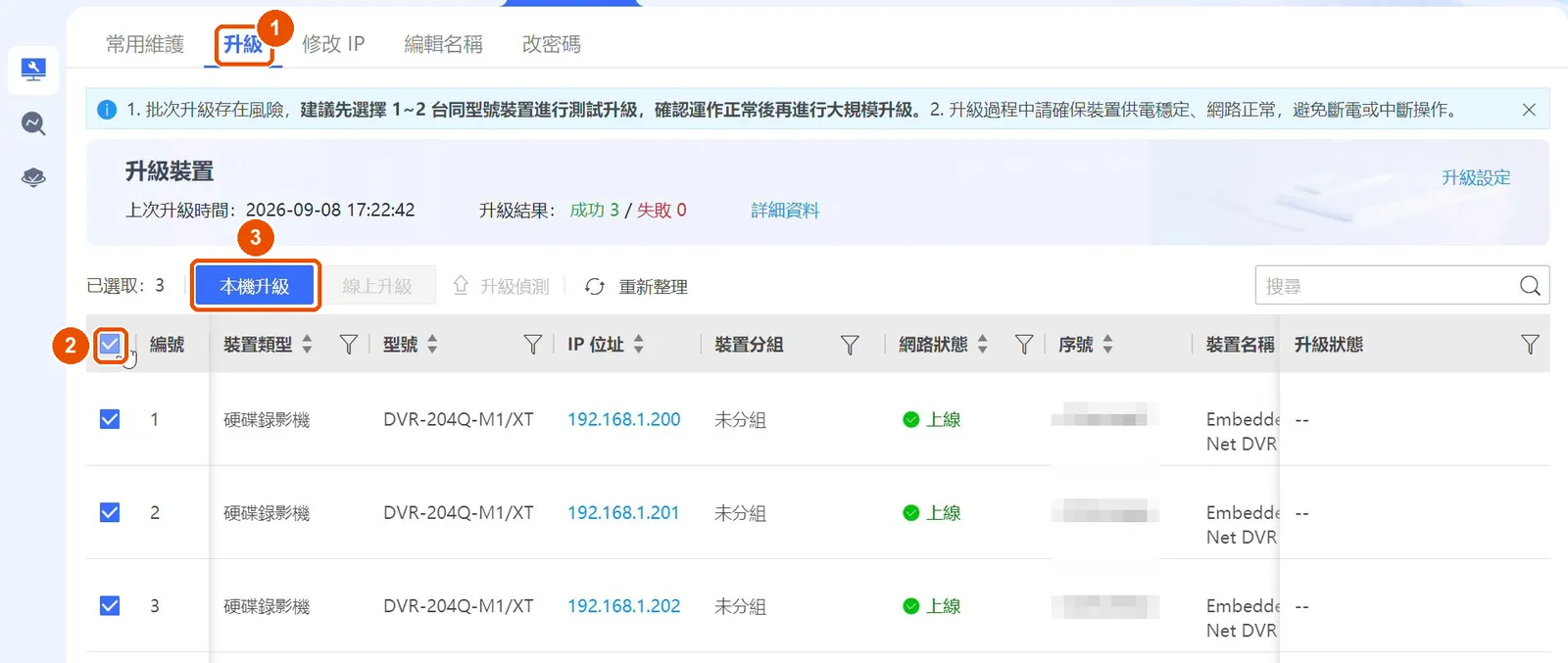This screenshot has height=663, width=1568.
Task: Uncheck the checkbox for device row 2
Action: [x=110, y=512]
